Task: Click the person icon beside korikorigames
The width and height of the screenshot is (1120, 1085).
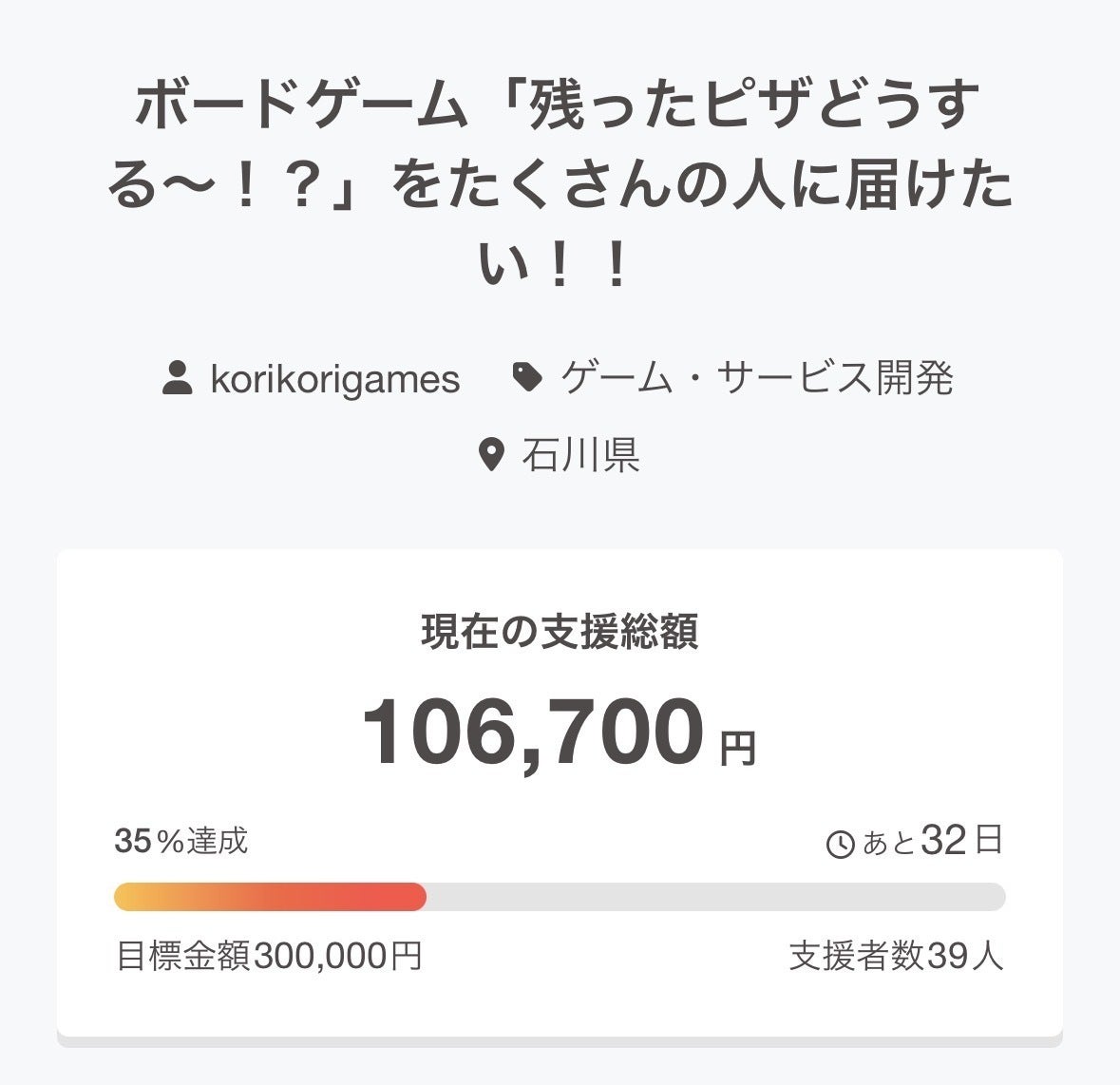Action: 178,378
